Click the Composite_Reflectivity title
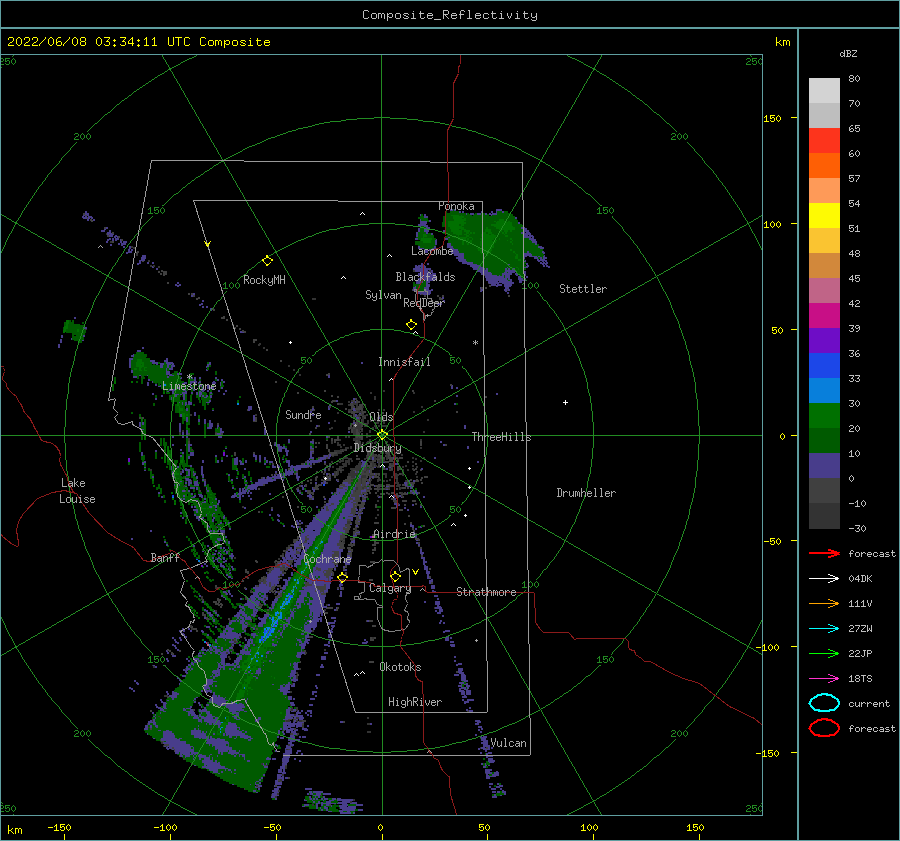The image size is (900, 841). pyautogui.click(x=450, y=15)
